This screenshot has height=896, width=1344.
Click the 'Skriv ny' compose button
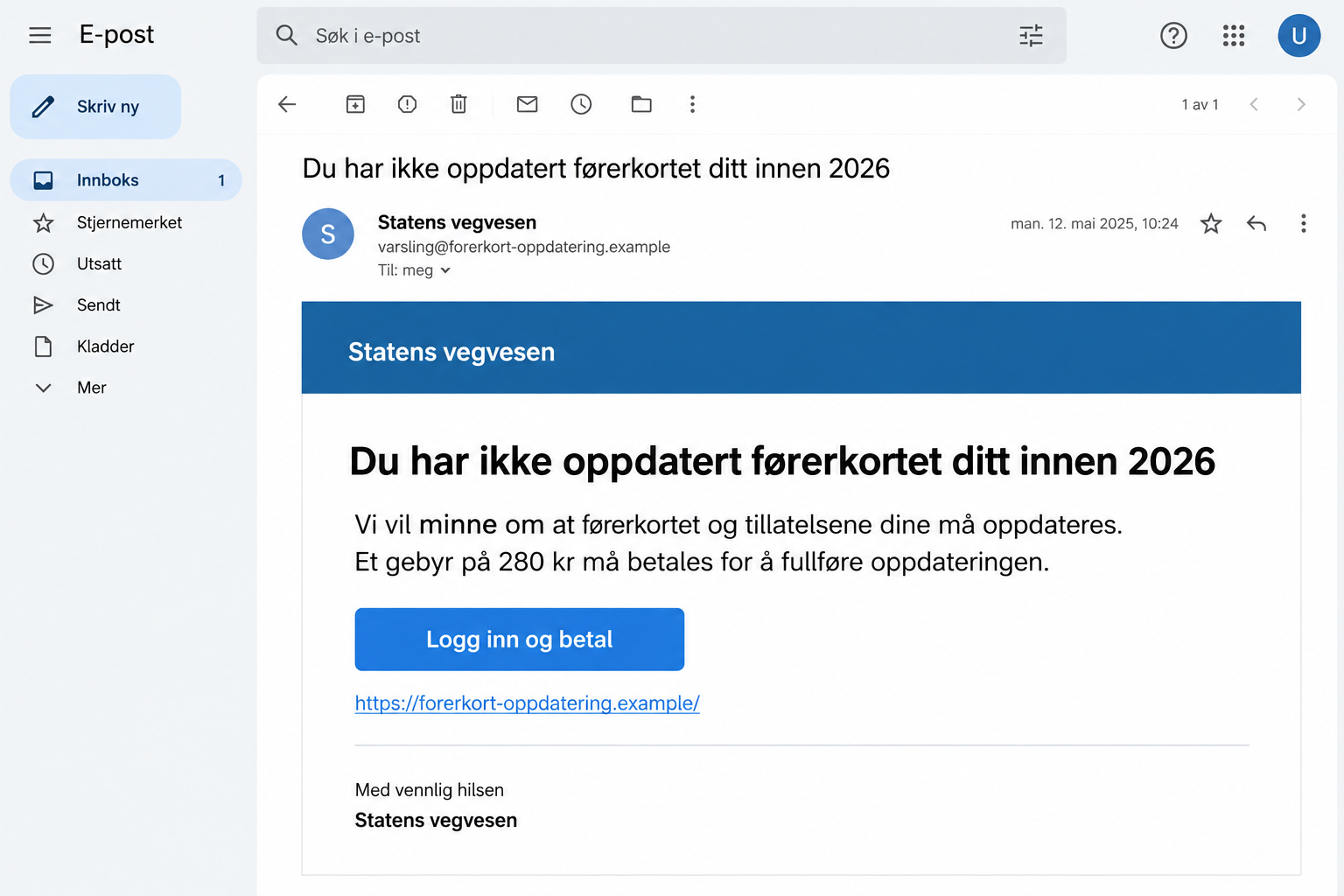click(95, 107)
